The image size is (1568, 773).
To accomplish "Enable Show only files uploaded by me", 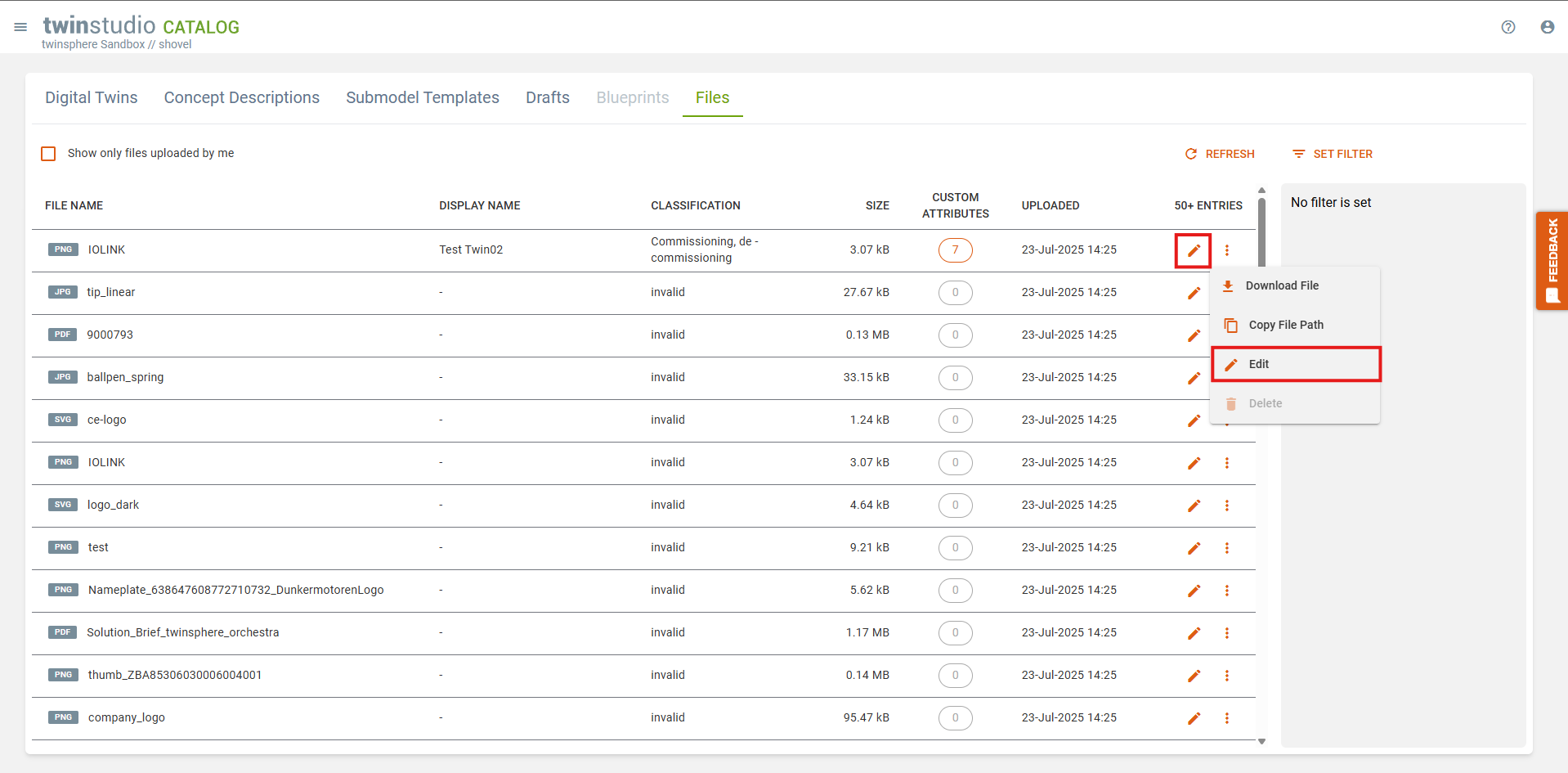I will click(49, 154).
